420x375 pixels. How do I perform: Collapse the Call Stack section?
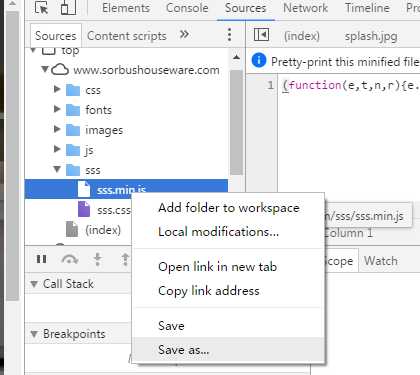pos(34,284)
